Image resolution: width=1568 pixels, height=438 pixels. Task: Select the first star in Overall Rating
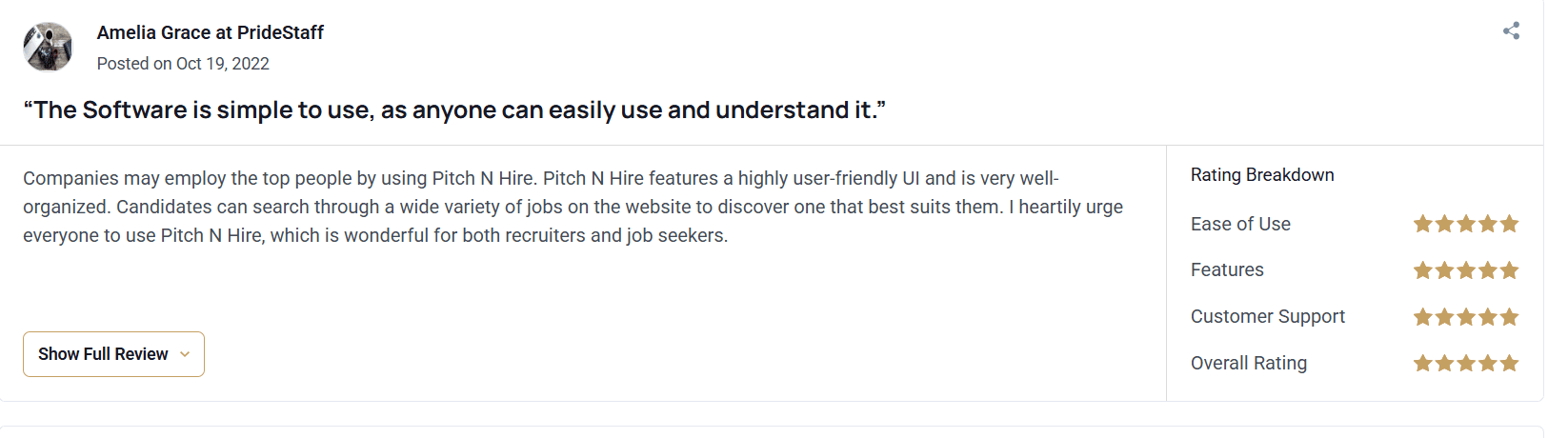point(1423,363)
